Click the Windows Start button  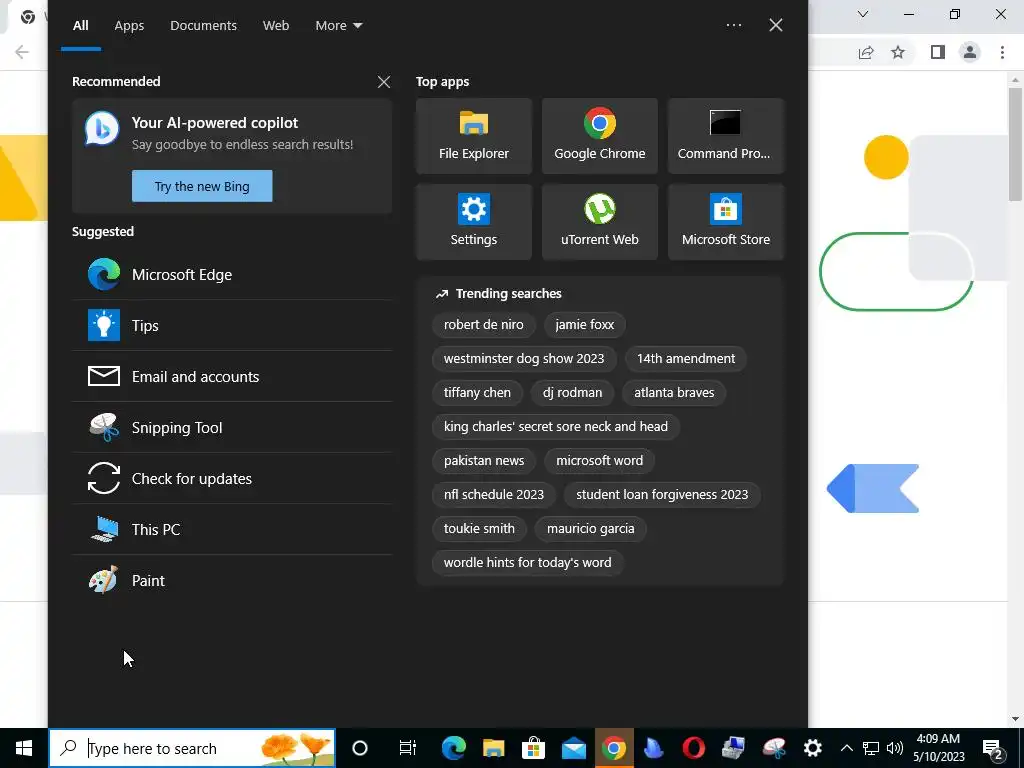(24, 748)
